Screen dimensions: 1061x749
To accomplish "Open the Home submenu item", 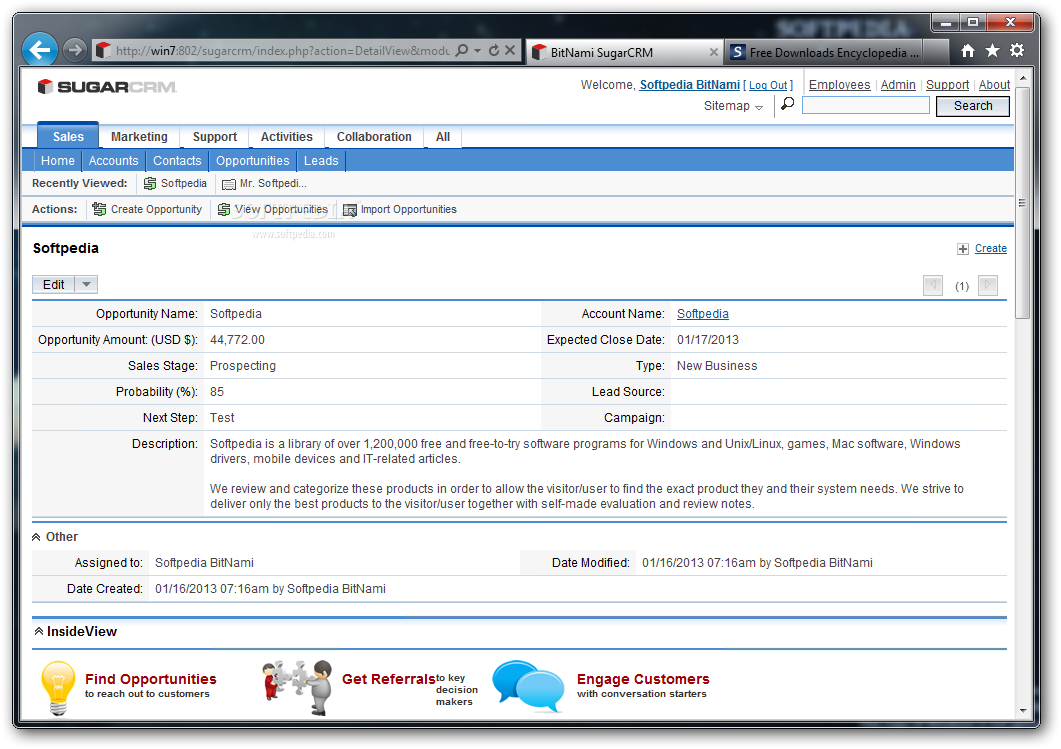I will tap(58, 161).
